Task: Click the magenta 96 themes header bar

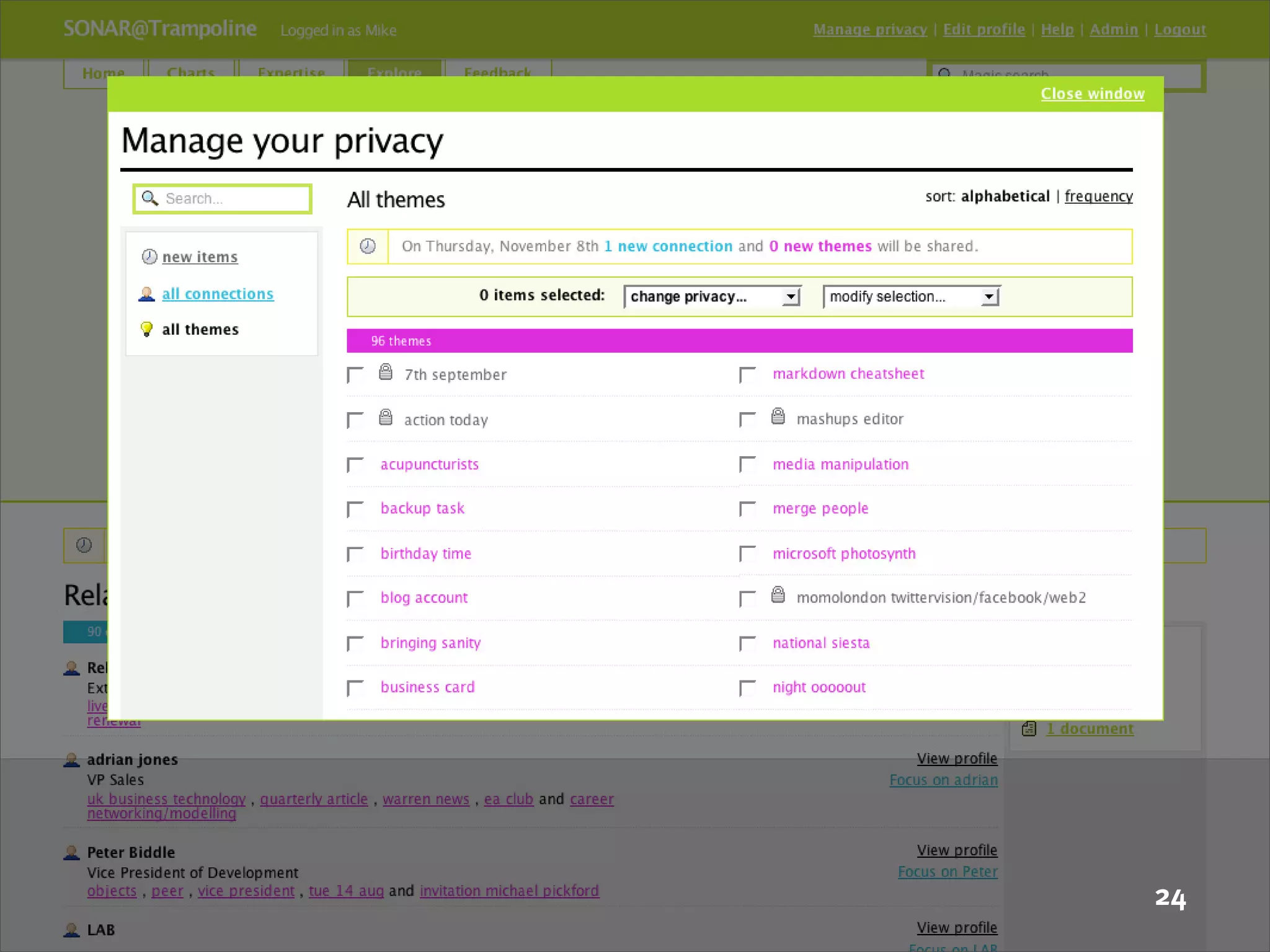Action: pos(739,341)
